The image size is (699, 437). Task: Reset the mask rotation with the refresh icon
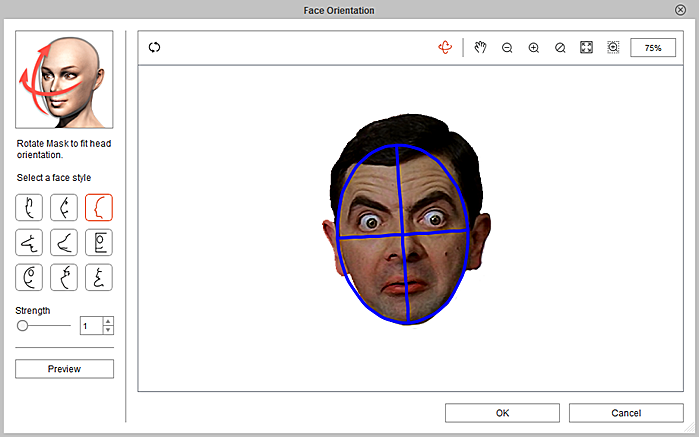tap(154, 47)
